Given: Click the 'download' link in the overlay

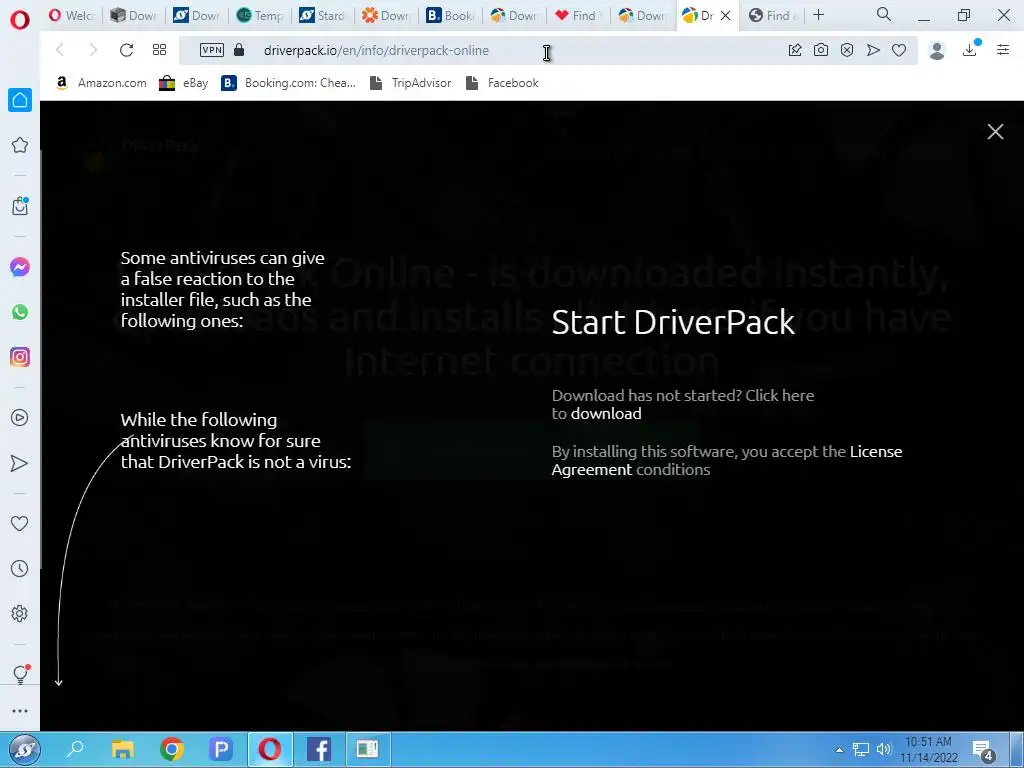Looking at the screenshot, I should coord(606,413).
